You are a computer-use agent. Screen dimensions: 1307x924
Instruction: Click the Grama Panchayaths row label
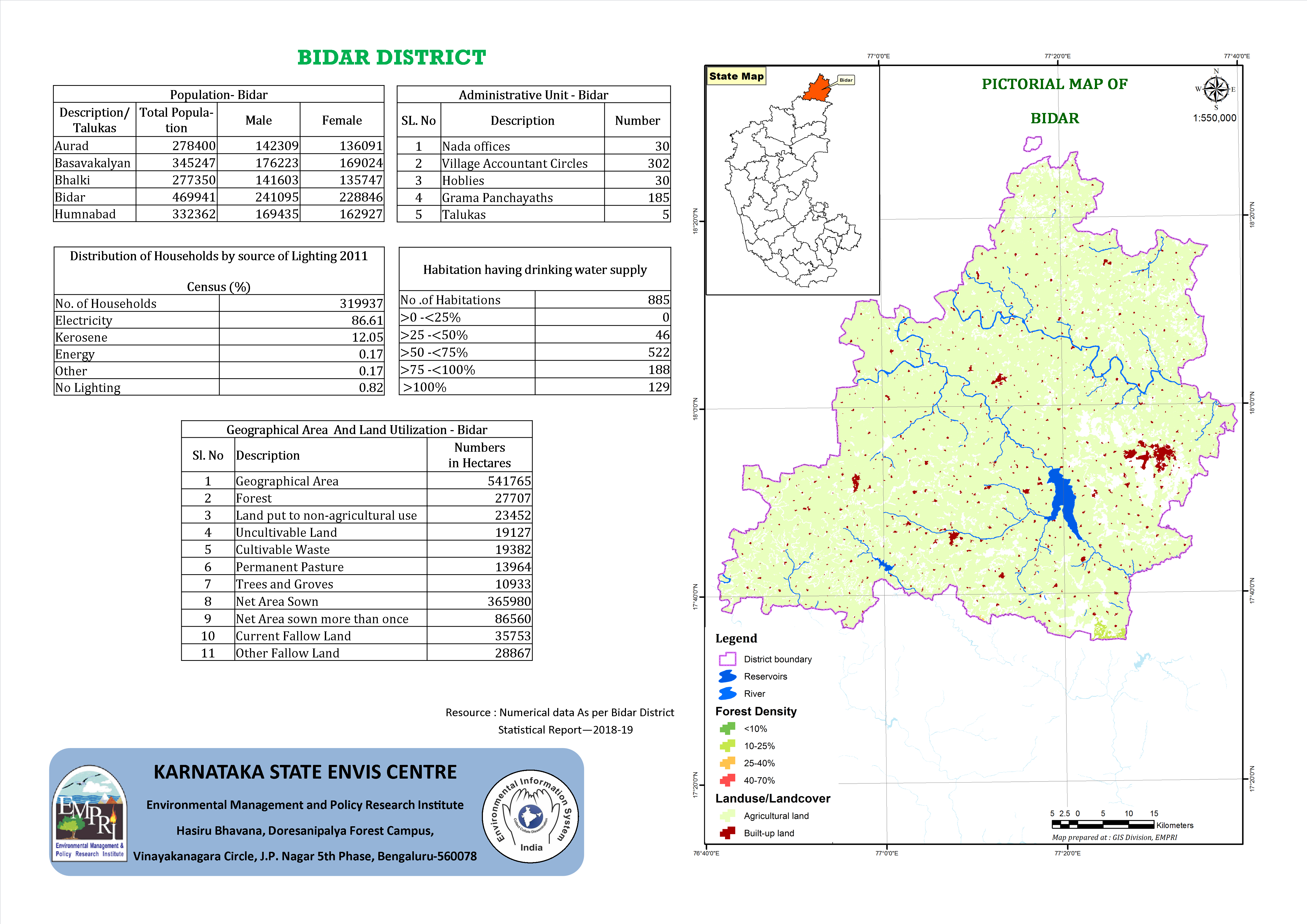[x=497, y=198]
